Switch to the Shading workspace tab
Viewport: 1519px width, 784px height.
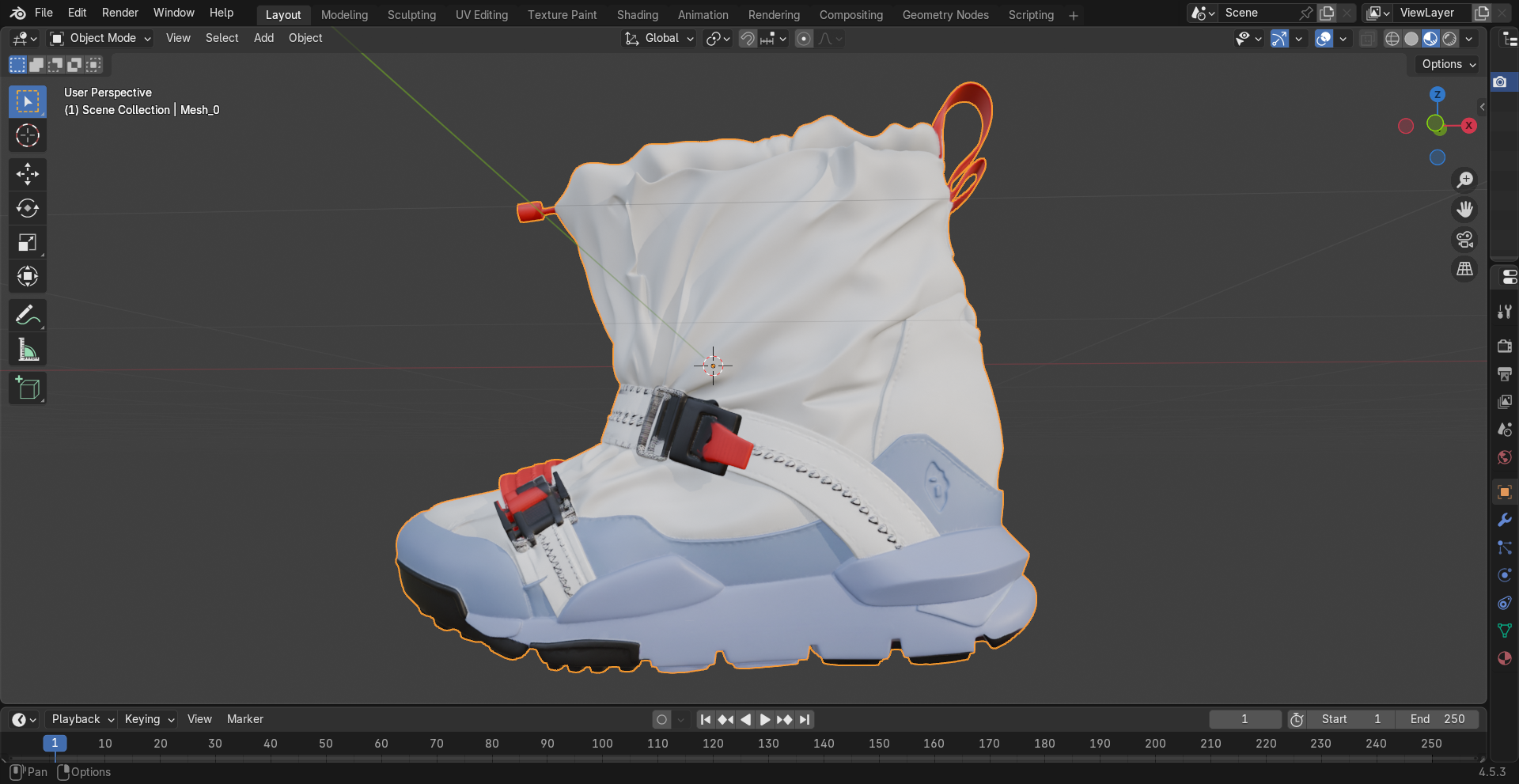point(638,14)
